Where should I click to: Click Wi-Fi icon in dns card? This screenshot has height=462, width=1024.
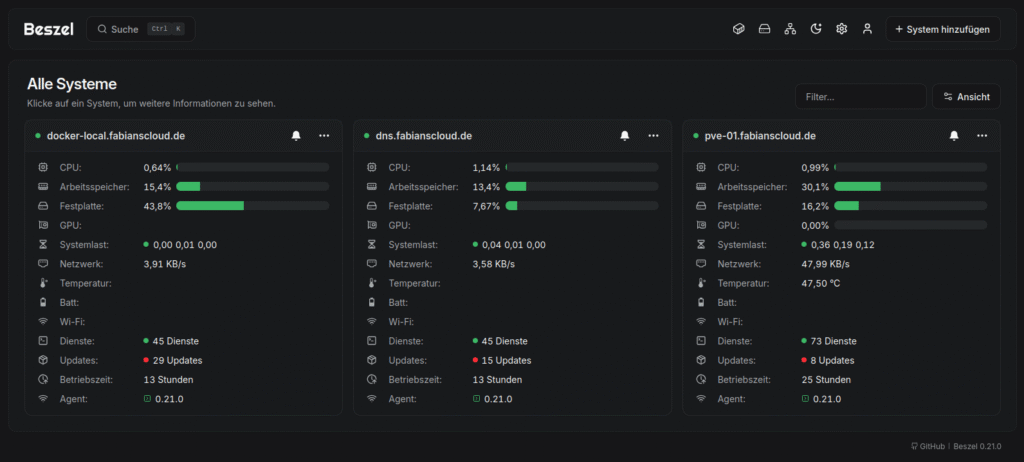tap(372, 322)
